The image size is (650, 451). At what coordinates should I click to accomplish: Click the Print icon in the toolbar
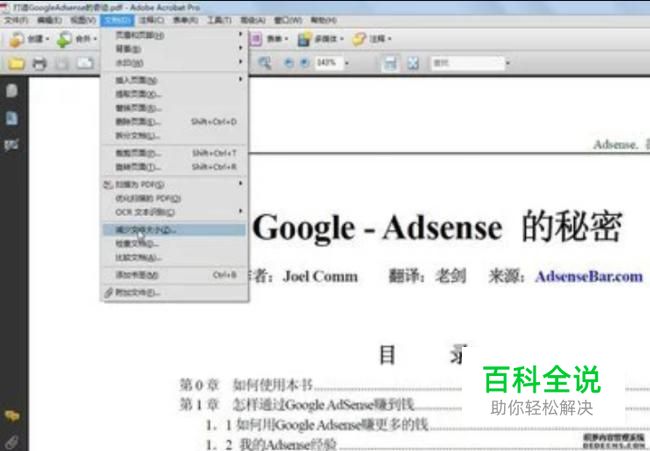pyautogui.click(x=39, y=64)
